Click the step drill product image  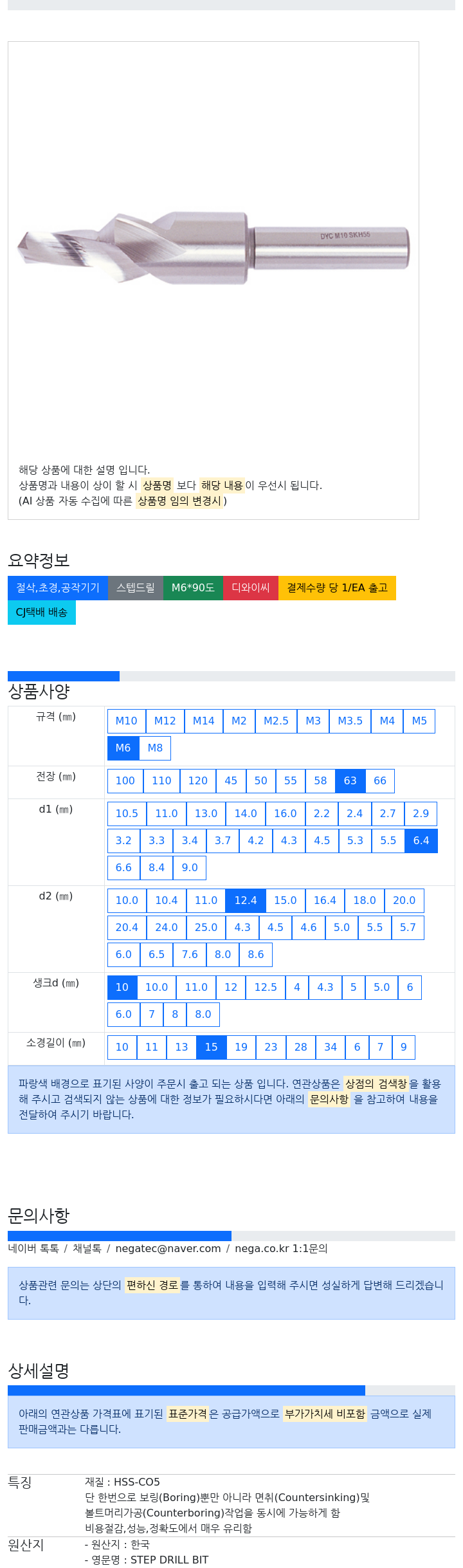point(213,248)
